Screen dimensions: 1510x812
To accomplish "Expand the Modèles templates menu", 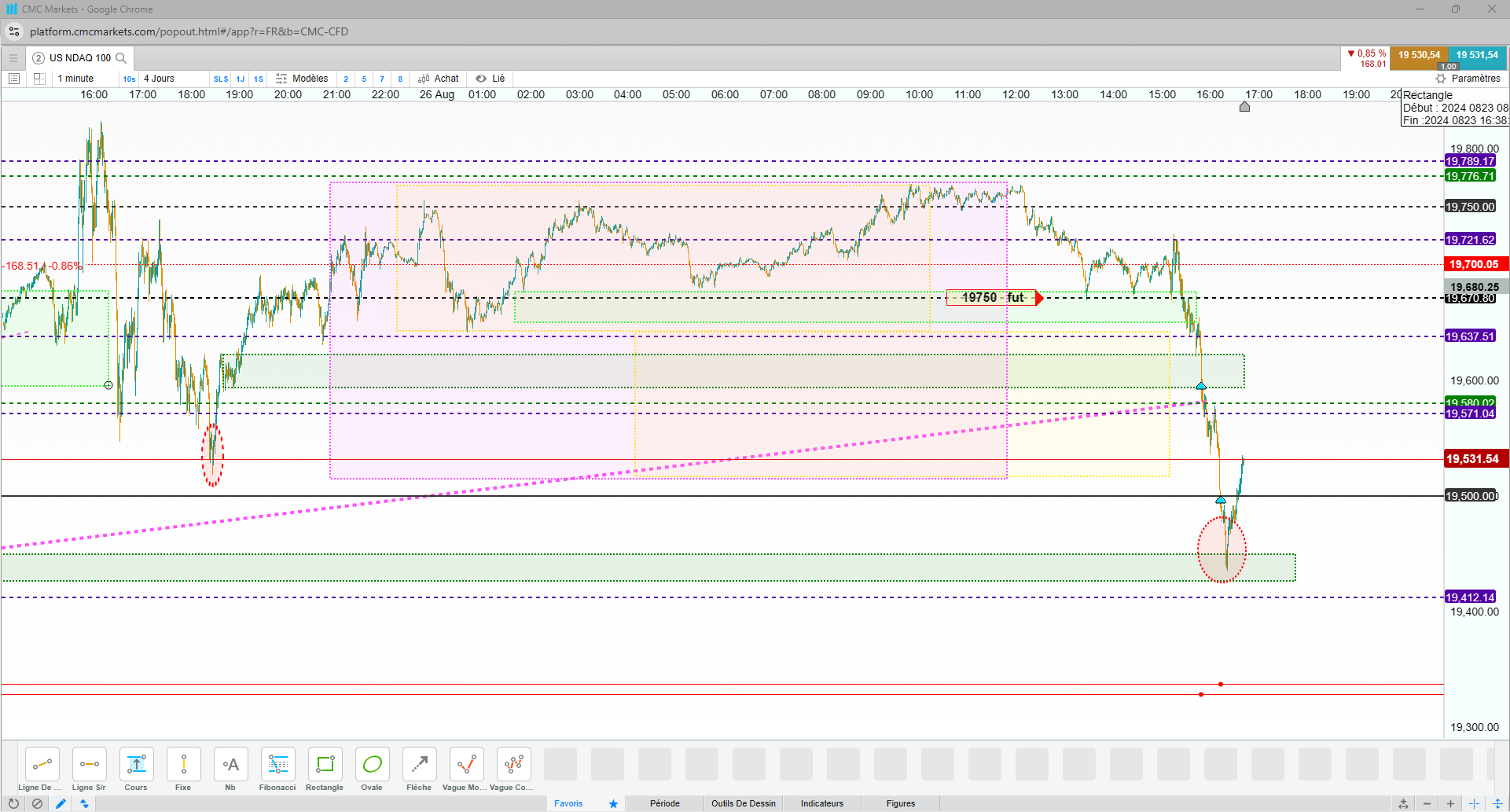I will [302, 79].
